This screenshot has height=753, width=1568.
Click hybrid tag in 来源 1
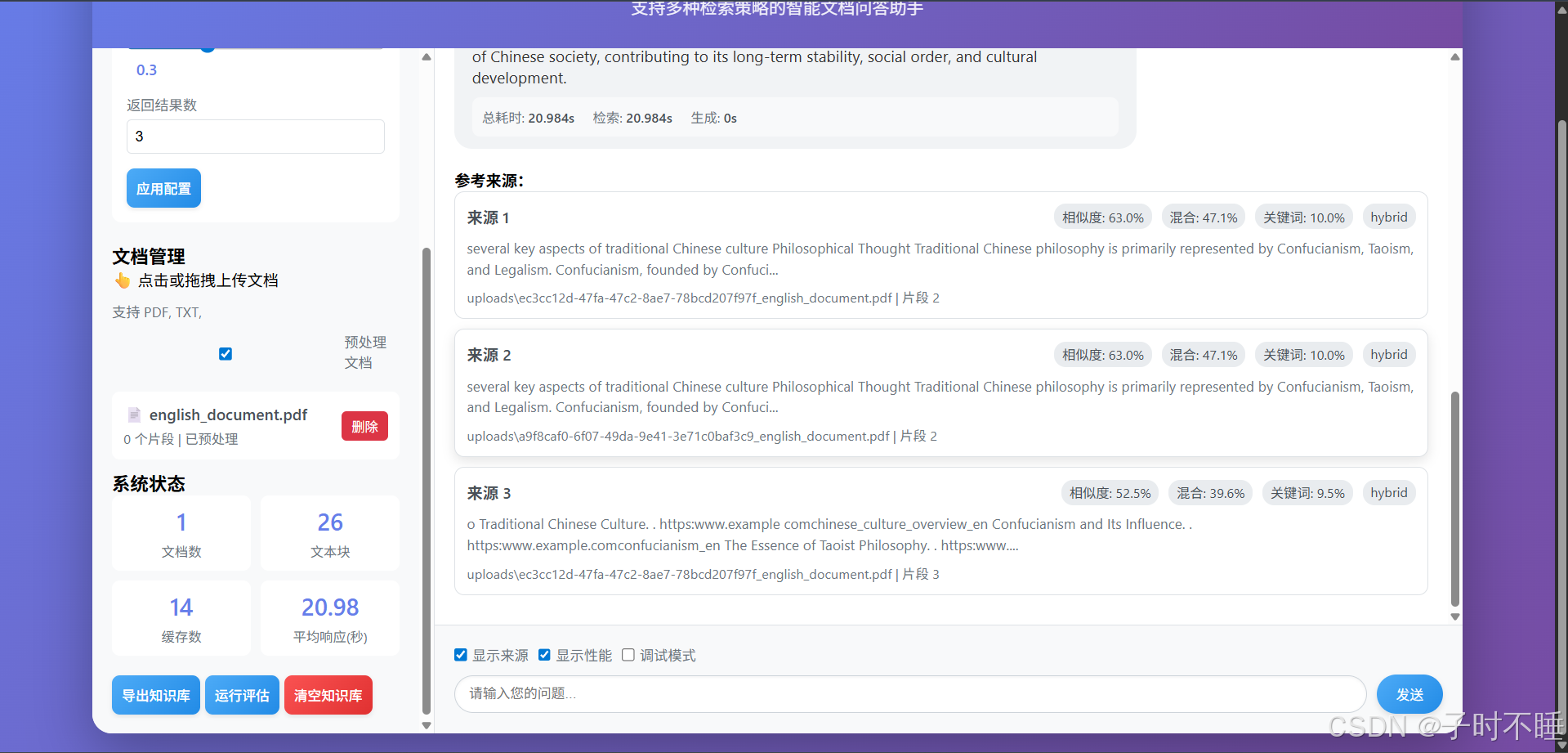coord(1389,217)
